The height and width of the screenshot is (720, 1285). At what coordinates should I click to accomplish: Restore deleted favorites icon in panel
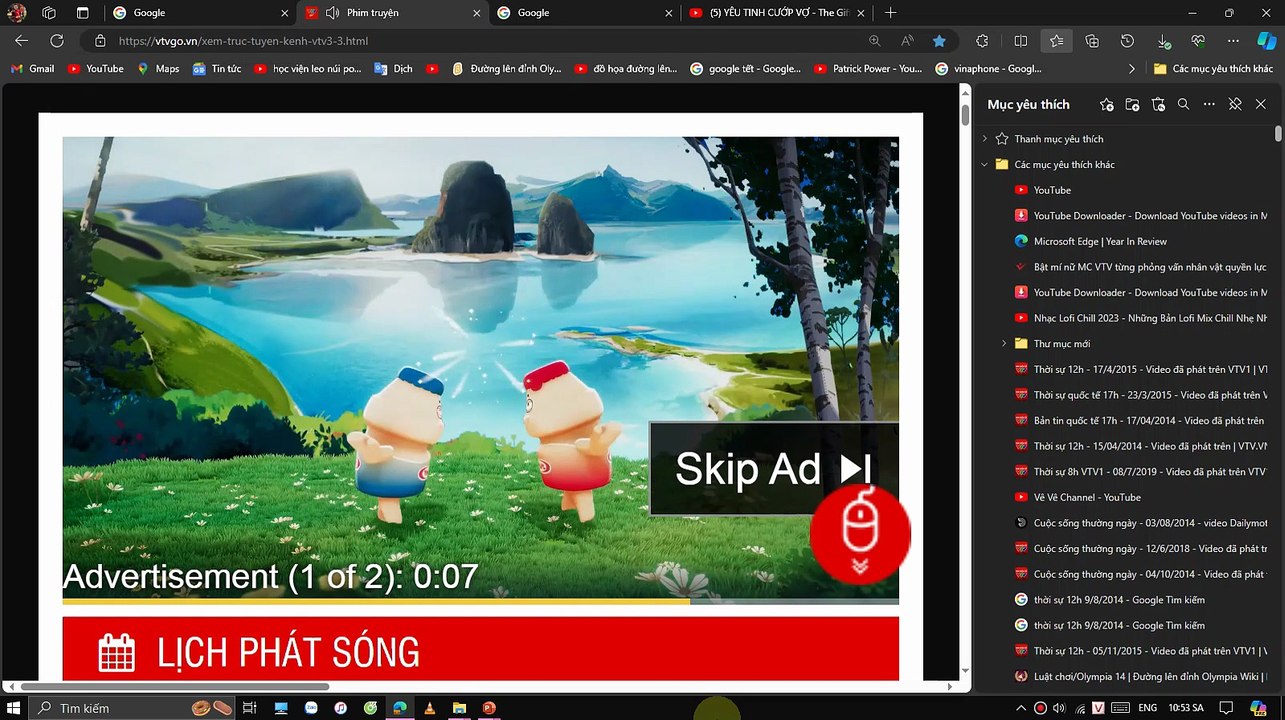[x=1158, y=104]
